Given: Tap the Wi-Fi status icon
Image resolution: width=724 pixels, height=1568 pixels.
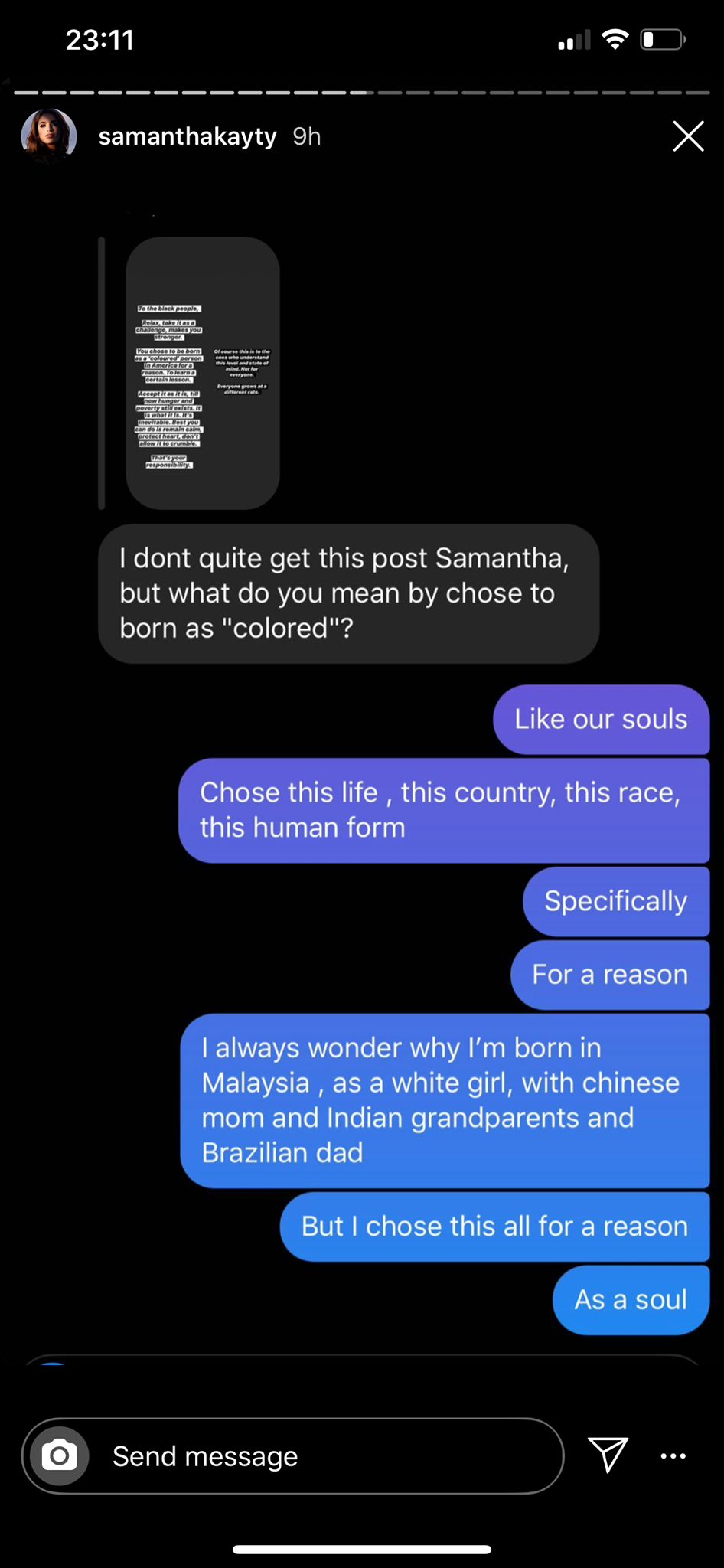Looking at the screenshot, I should click(x=615, y=39).
